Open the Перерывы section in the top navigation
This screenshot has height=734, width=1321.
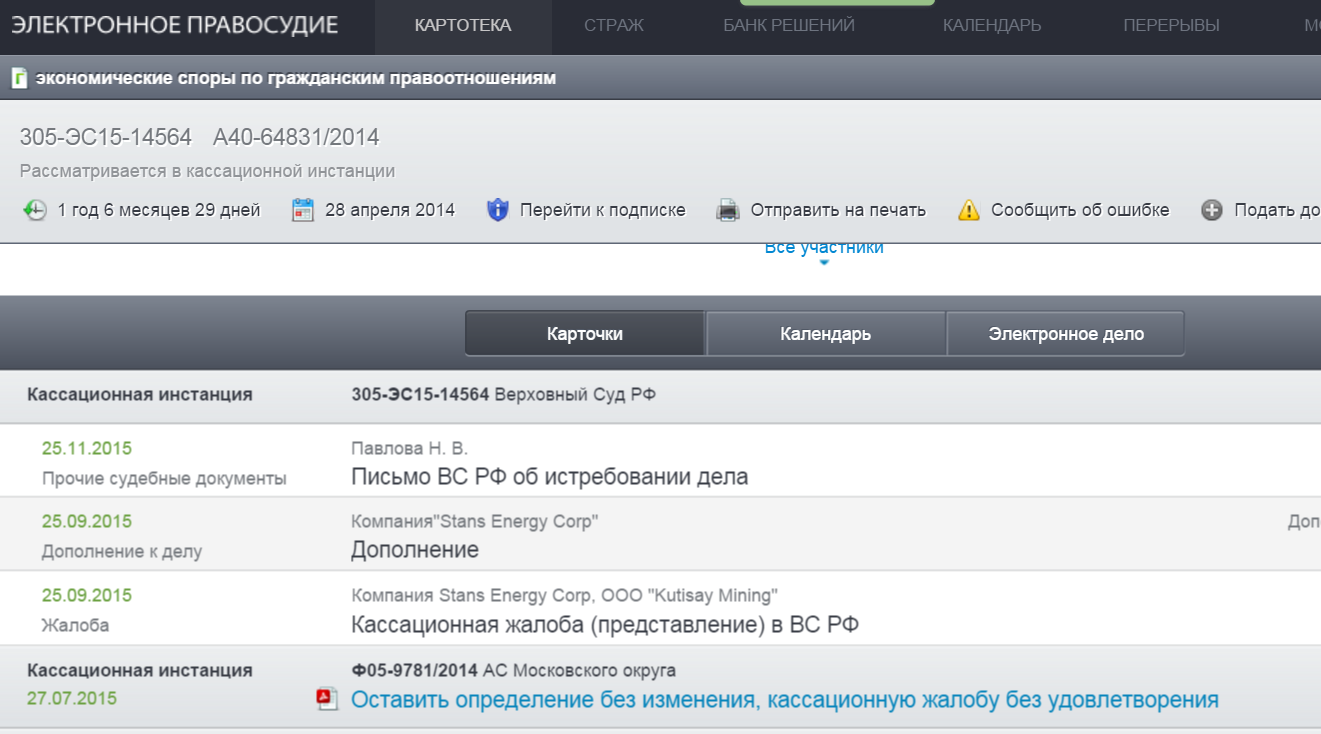pyautogui.click(x=1171, y=26)
